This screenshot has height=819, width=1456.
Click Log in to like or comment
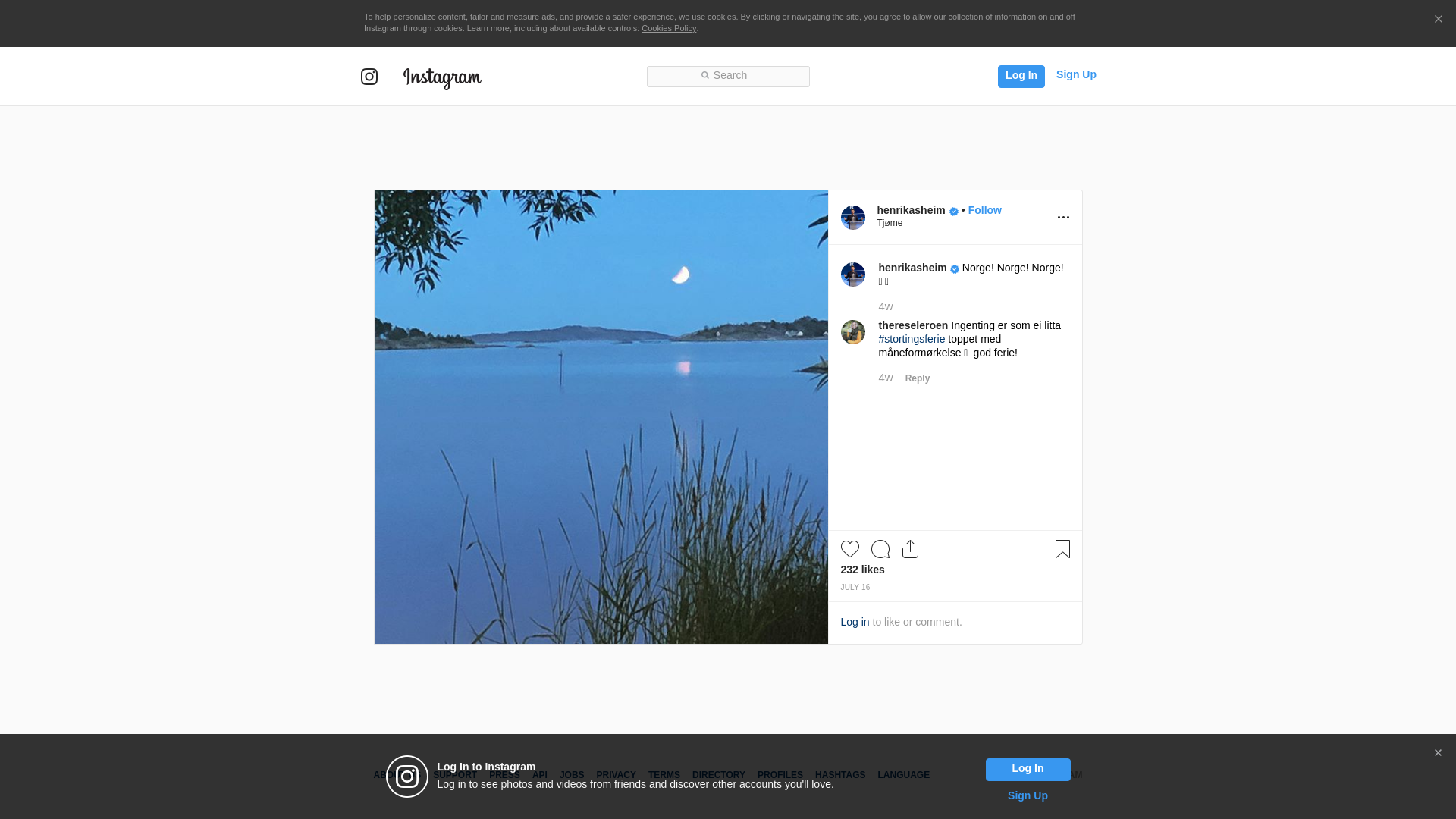point(855,622)
